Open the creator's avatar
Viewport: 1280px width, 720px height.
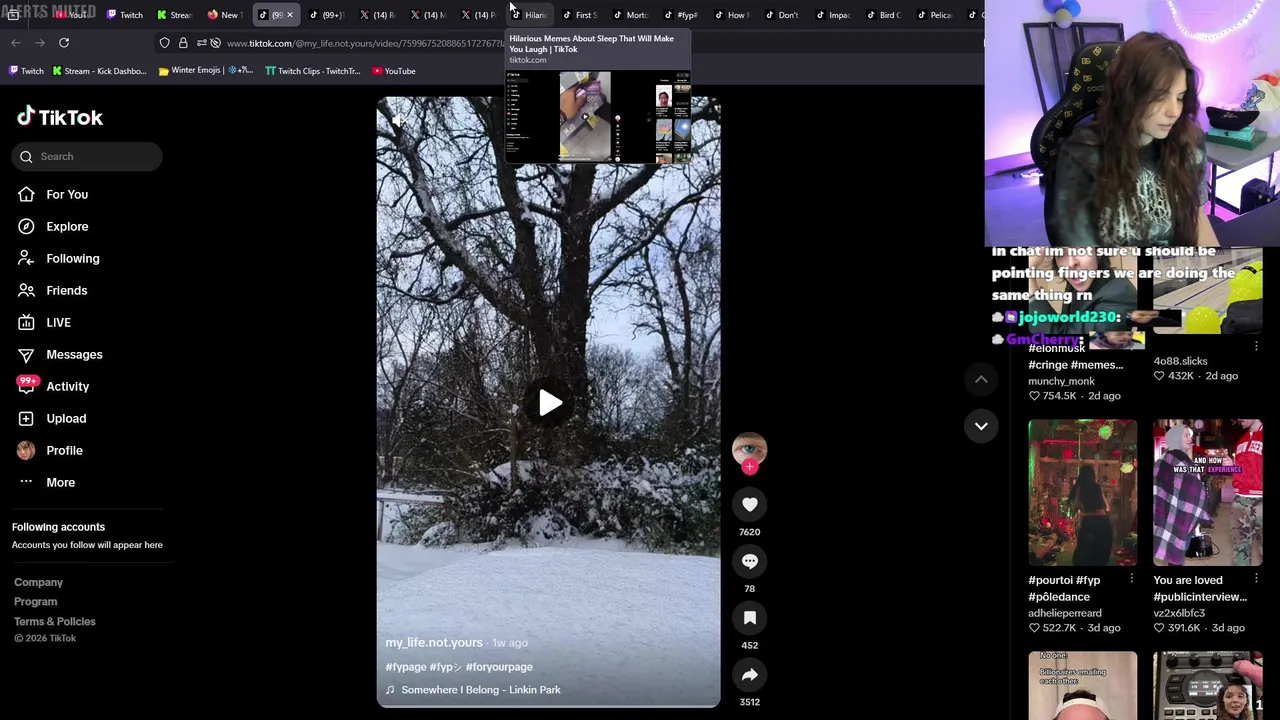coord(749,449)
